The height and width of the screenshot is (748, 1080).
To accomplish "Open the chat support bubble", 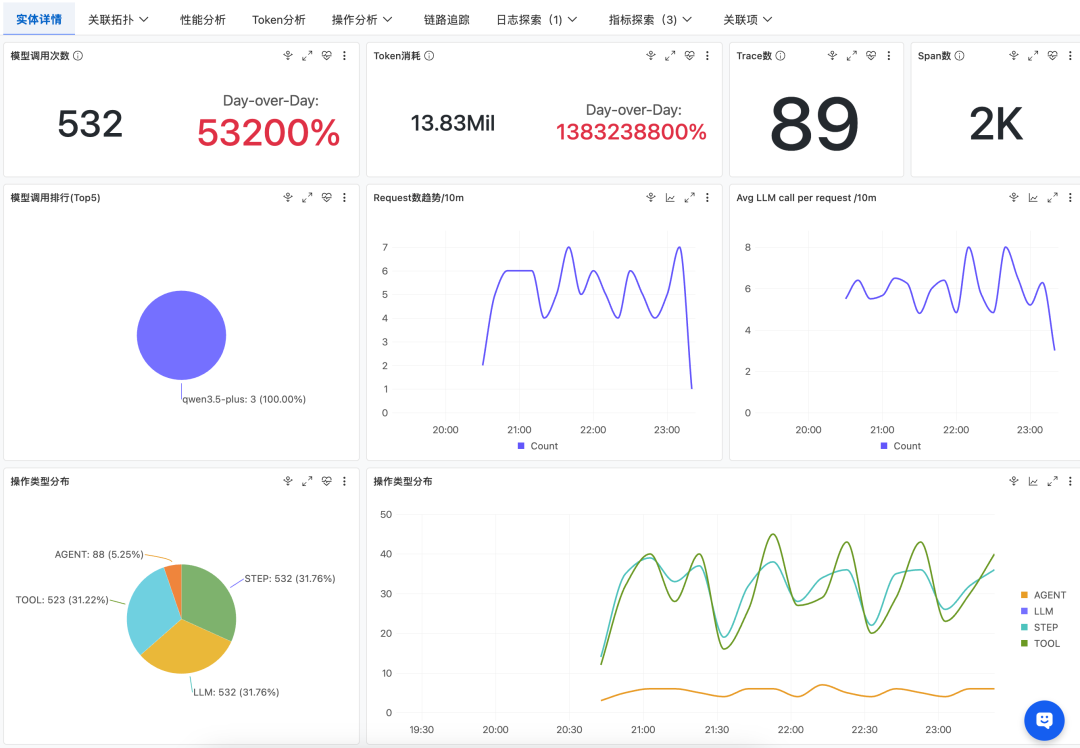I will [1044, 721].
